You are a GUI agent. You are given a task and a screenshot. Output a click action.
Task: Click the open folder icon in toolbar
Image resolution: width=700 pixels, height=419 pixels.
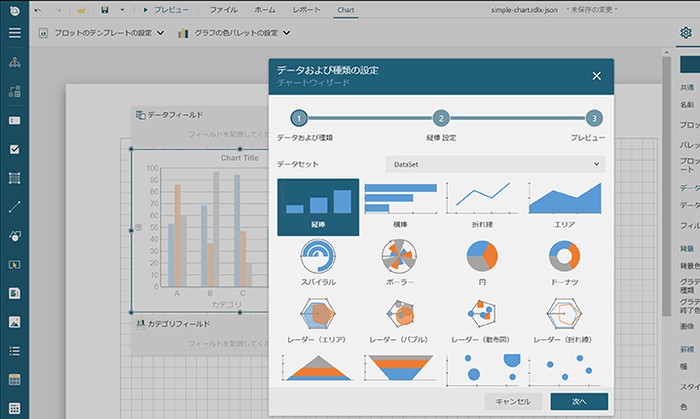pos(81,8)
